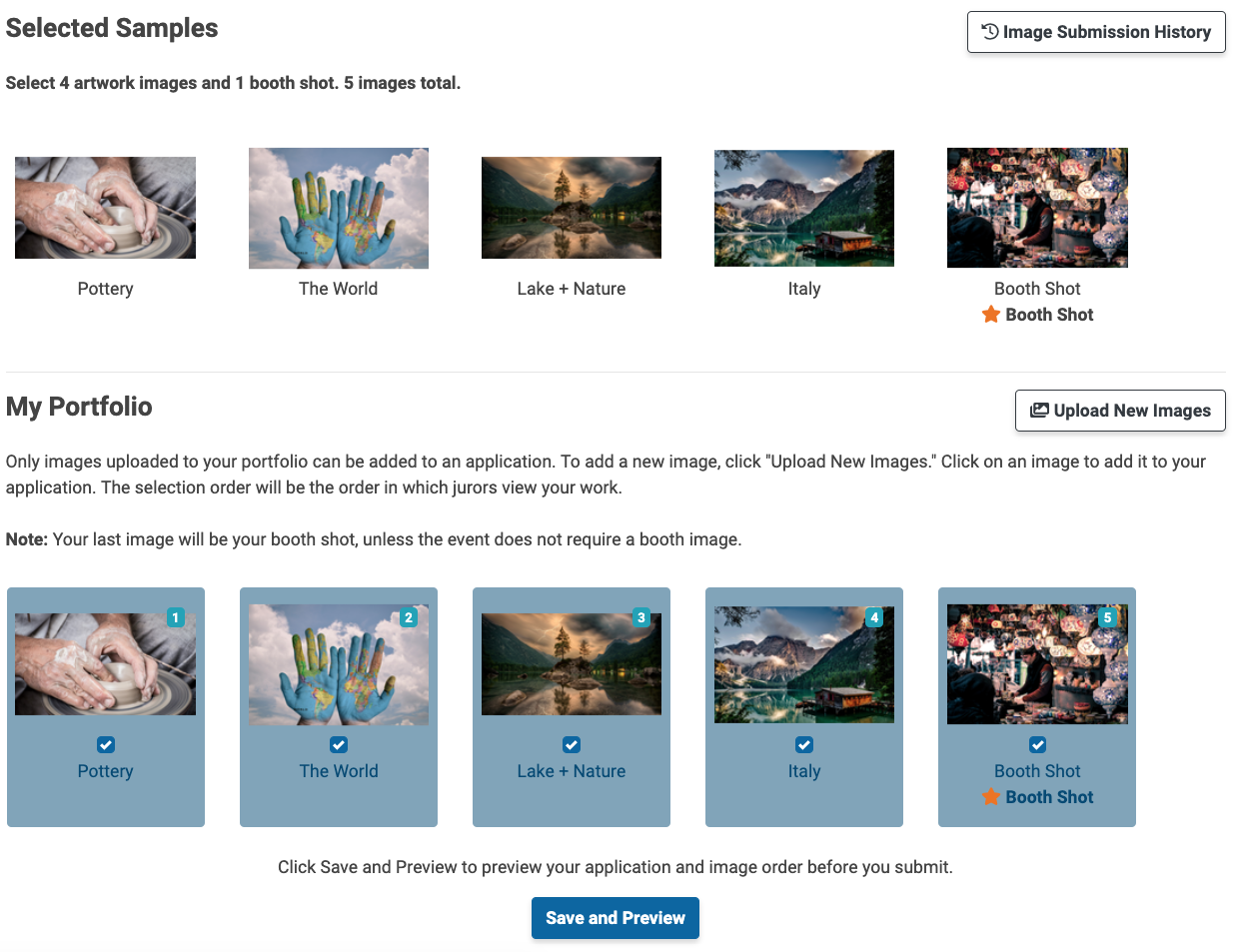Click the orange Booth Shot star in portfolio
Viewport: 1234px width, 952px height.
coord(991,797)
